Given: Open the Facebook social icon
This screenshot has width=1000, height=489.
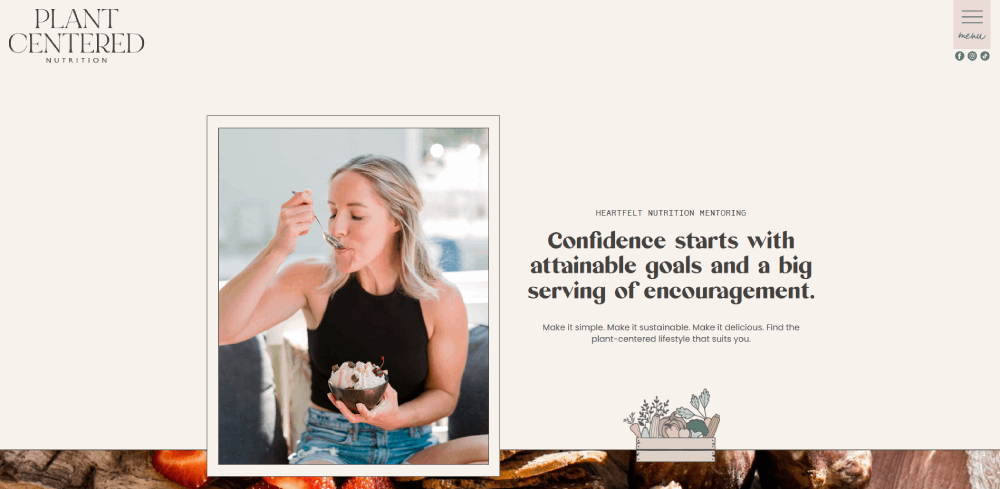Looking at the screenshot, I should coord(959,56).
